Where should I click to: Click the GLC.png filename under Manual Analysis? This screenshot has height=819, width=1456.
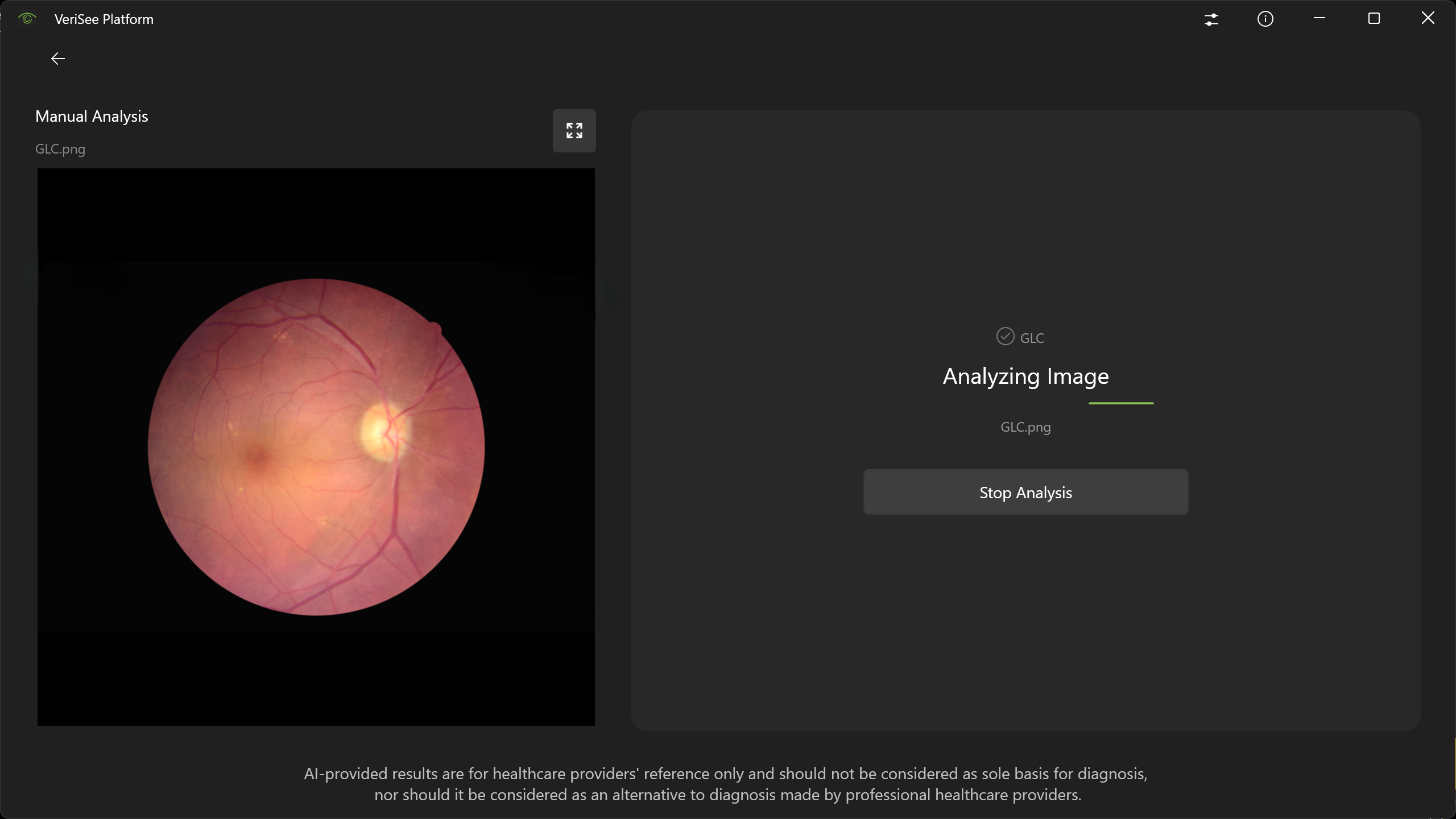[x=60, y=149]
